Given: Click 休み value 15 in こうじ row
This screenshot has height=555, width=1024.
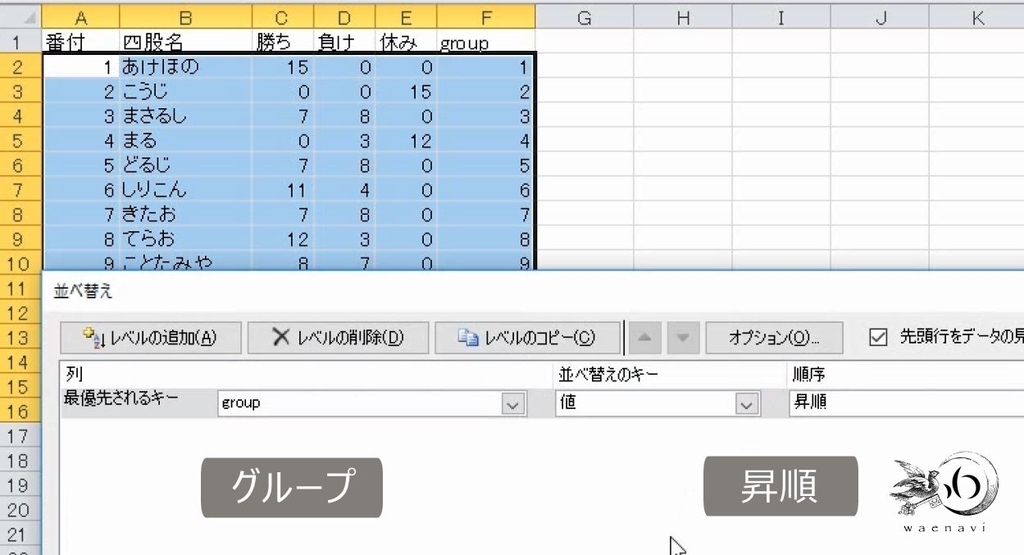Looking at the screenshot, I should click(x=406, y=91).
